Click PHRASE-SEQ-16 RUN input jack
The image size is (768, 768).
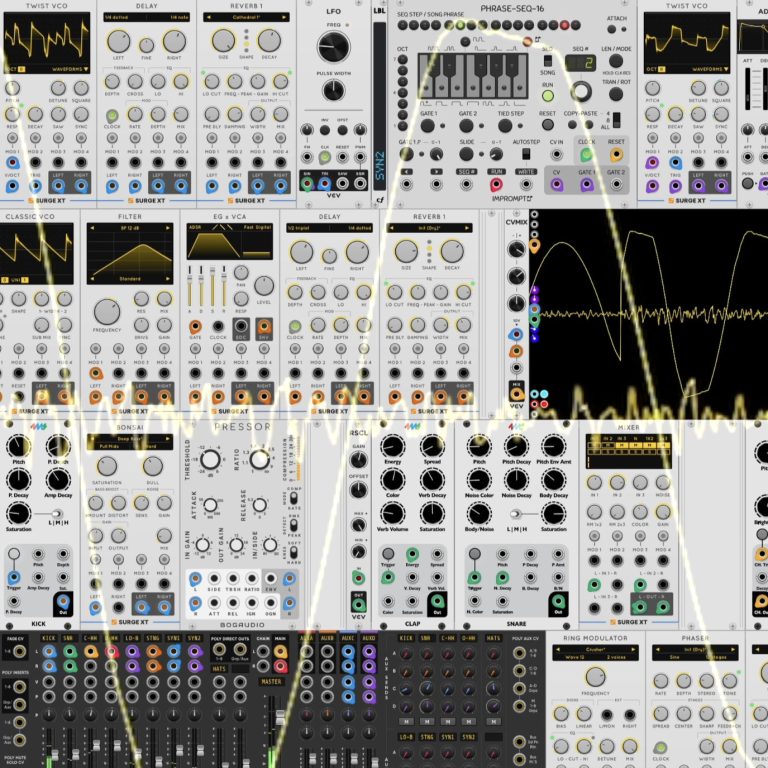496,185
